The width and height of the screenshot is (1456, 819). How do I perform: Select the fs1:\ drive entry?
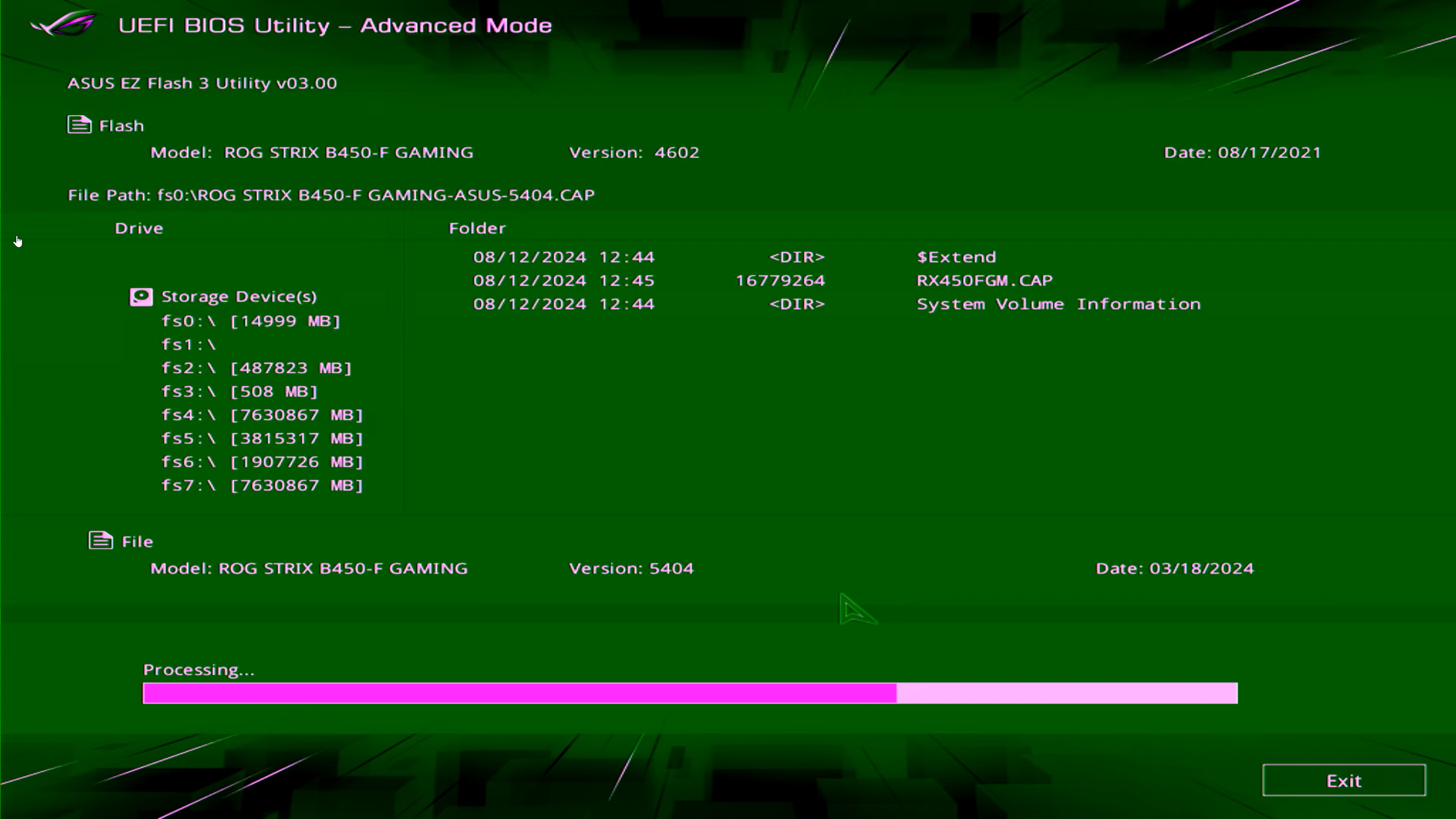pos(189,344)
